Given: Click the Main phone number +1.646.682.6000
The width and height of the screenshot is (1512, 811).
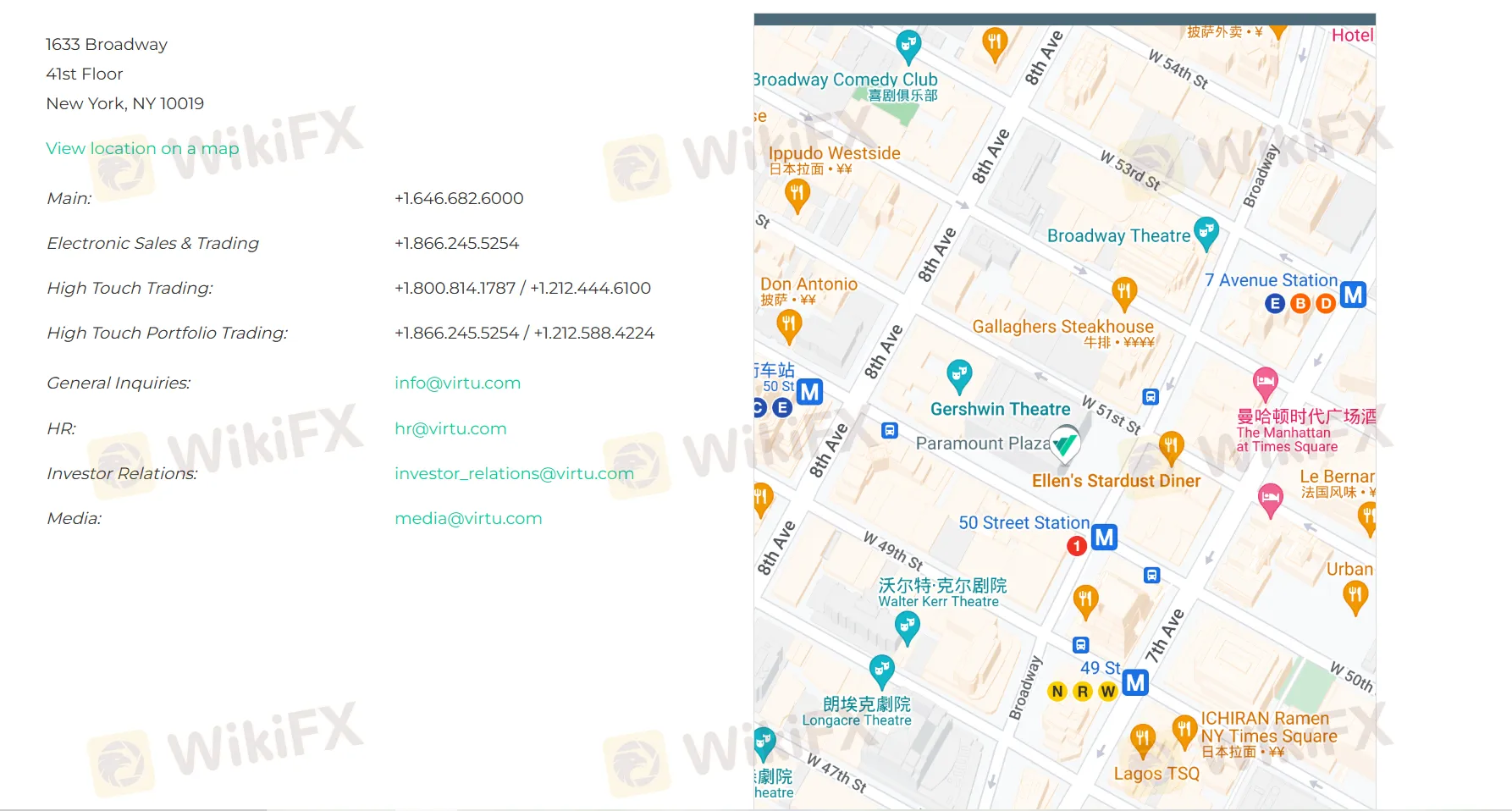Looking at the screenshot, I should (x=459, y=198).
